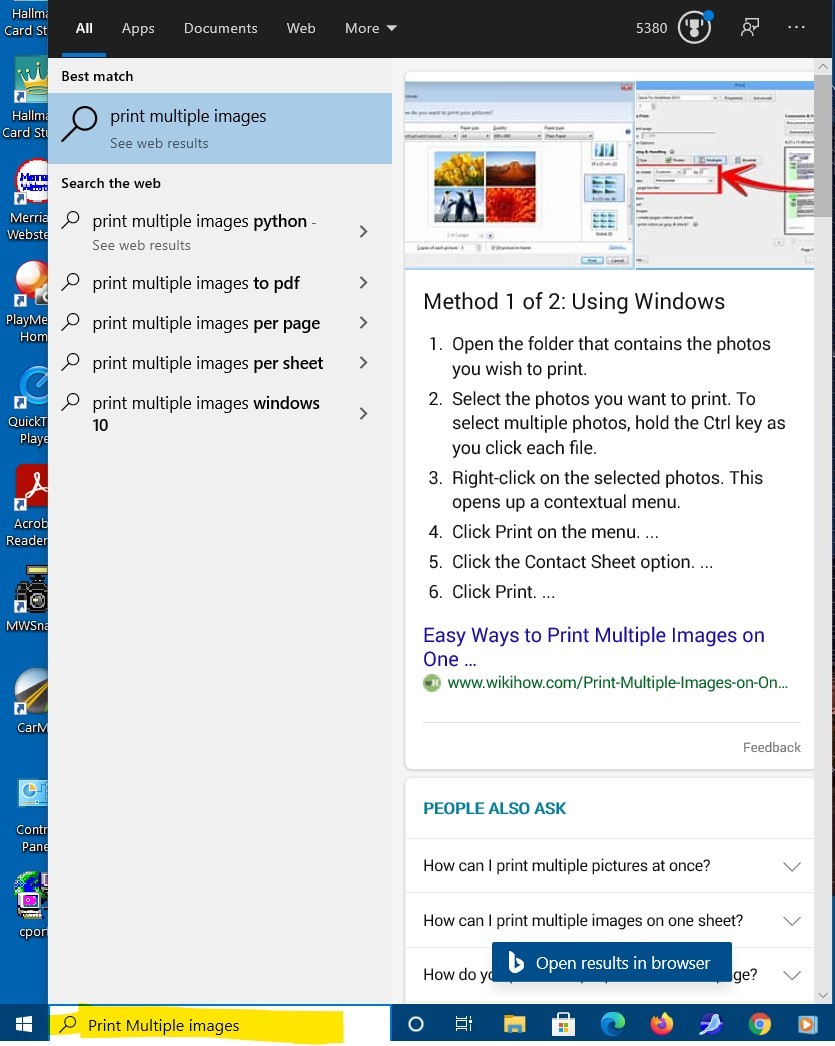
Task: Click the Feedback link
Action: (772, 747)
